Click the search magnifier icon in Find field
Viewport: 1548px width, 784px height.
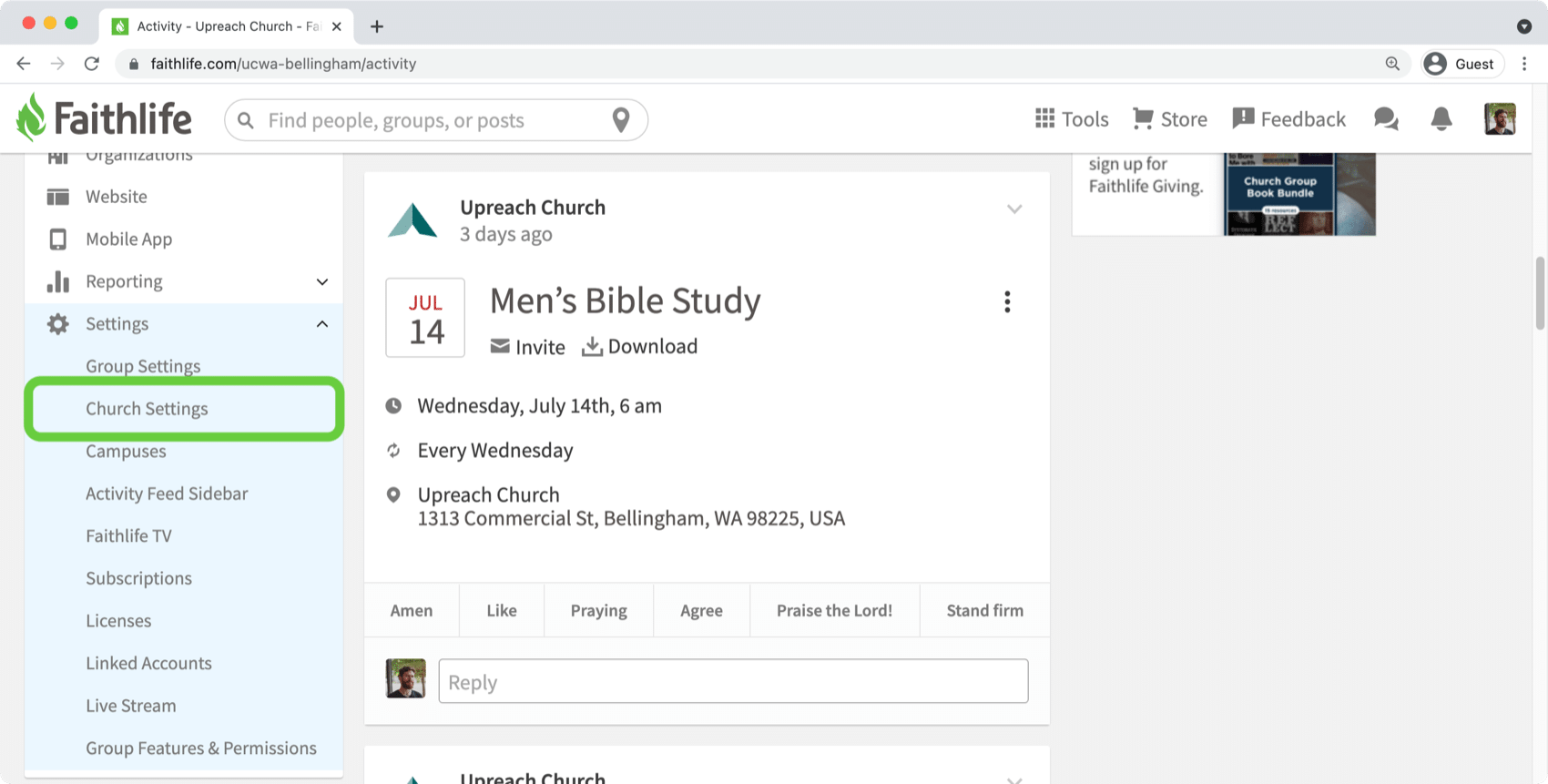(245, 120)
